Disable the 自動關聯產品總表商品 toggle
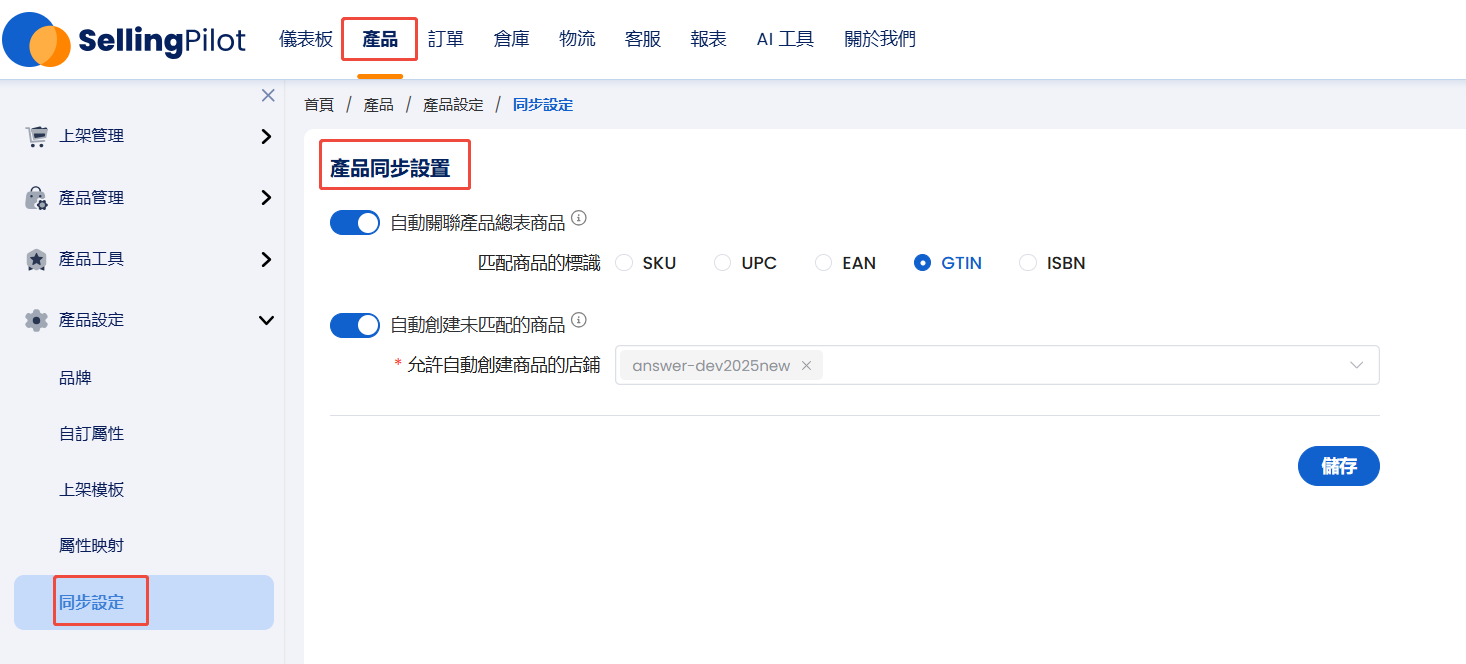Viewport: 1466px width, 664px height. pos(355,222)
